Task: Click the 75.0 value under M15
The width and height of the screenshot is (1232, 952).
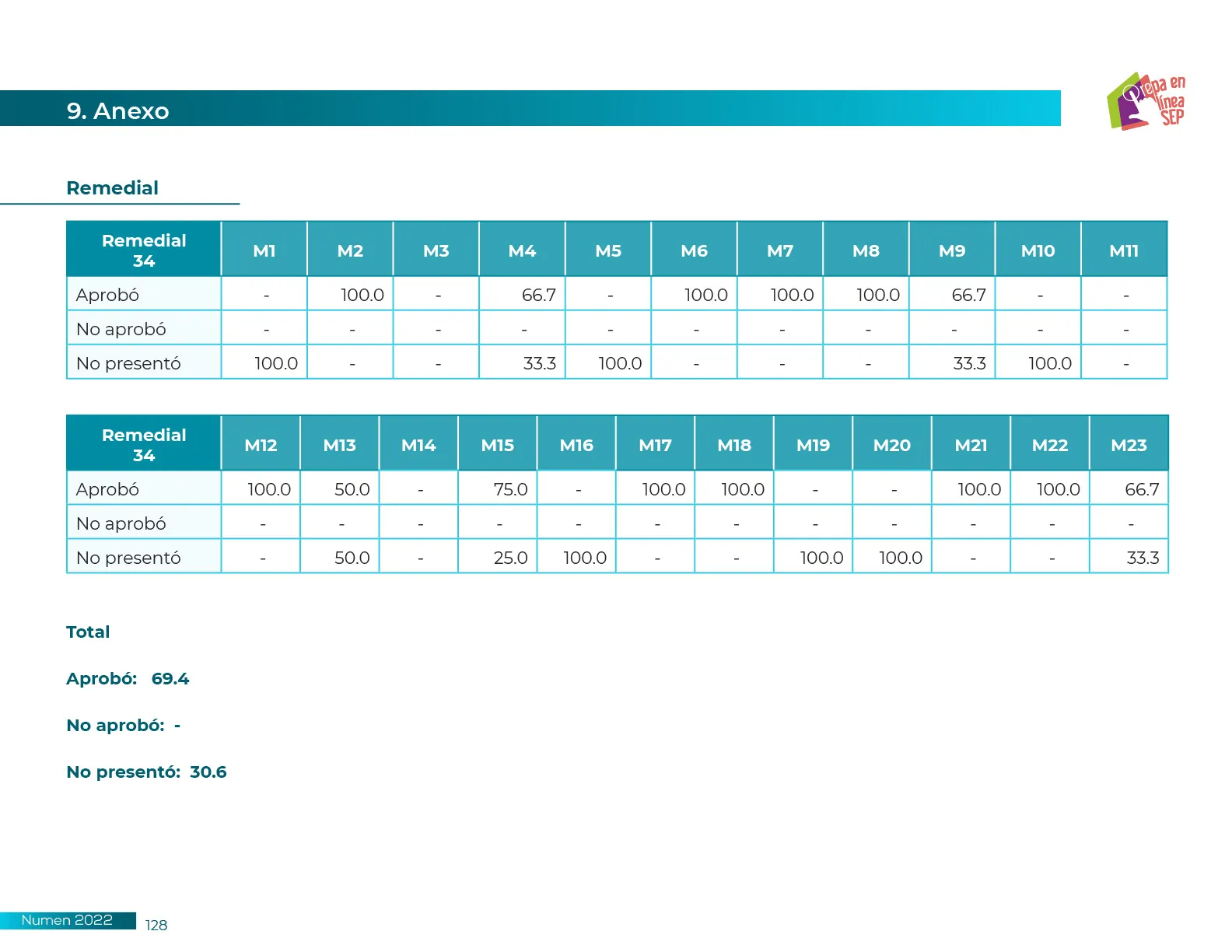Action: 510,489
